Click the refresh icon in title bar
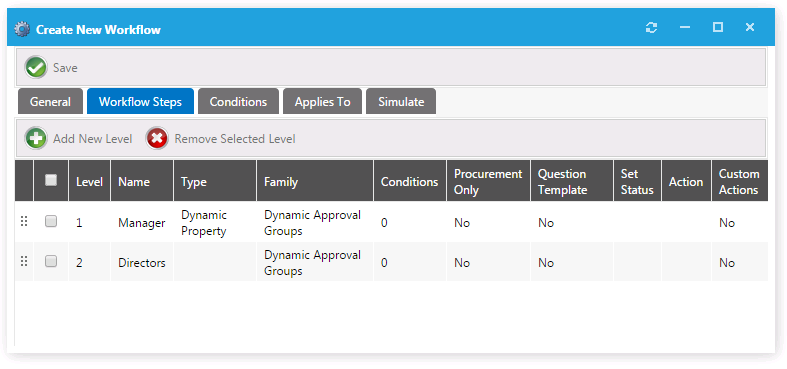The image size is (787, 369). [651, 28]
